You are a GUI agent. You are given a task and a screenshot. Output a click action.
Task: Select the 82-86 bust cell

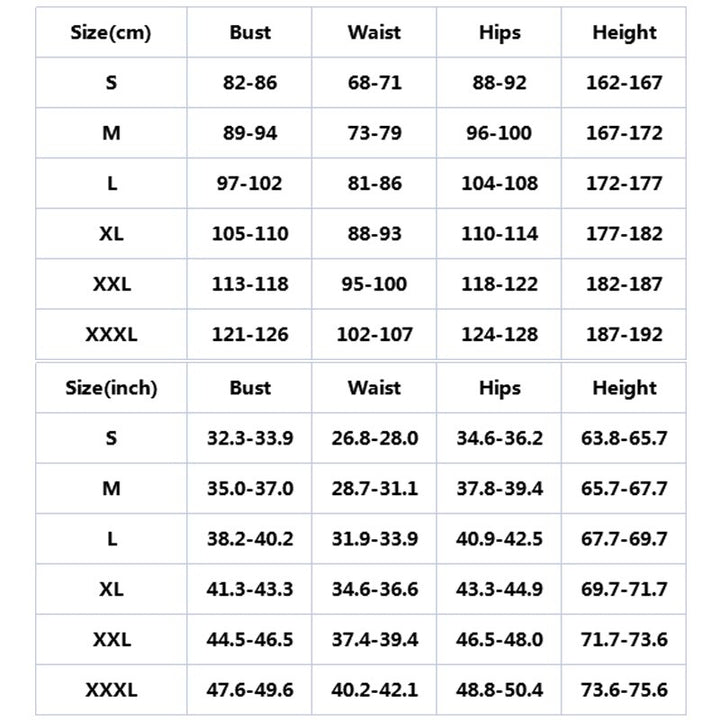point(250,83)
